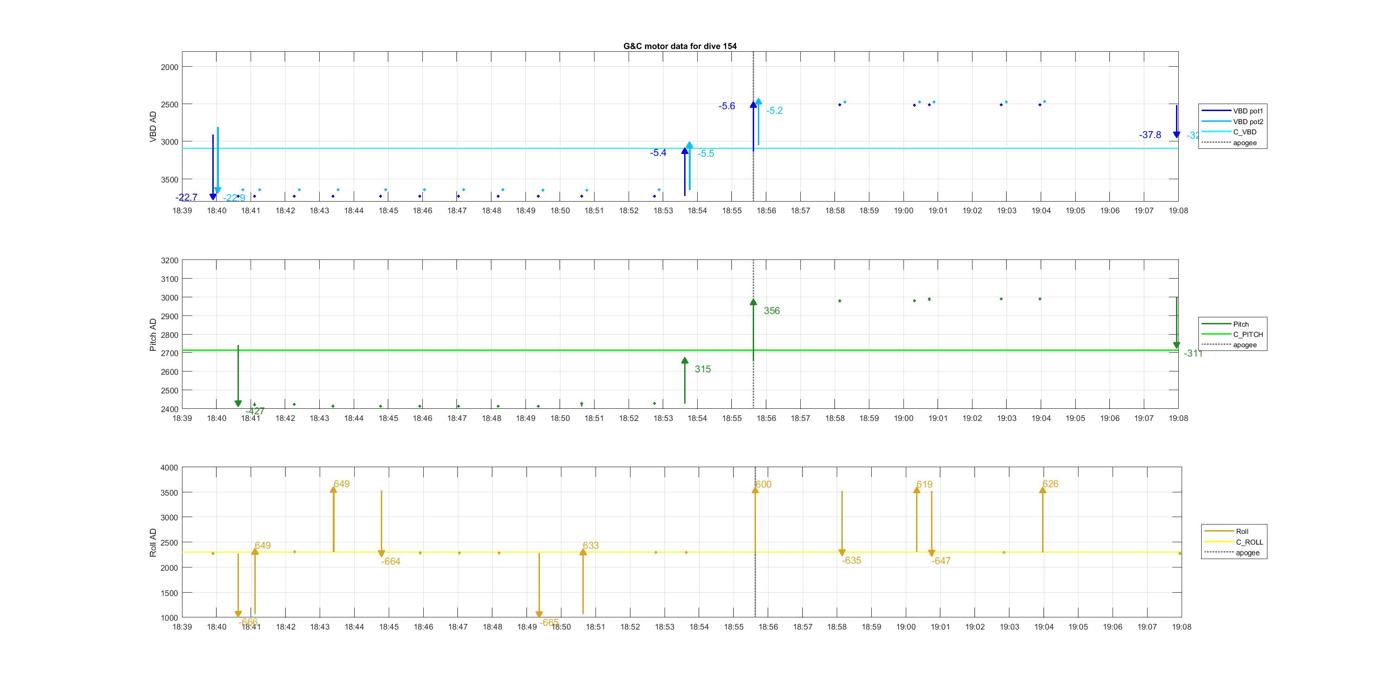Click the "Roll AD" y-axis label
The width and height of the screenshot is (1400, 693).
(x=154, y=543)
